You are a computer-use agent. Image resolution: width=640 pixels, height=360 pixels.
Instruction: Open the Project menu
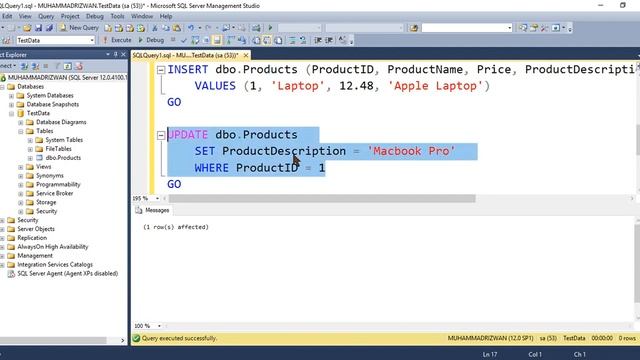coord(70,16)
